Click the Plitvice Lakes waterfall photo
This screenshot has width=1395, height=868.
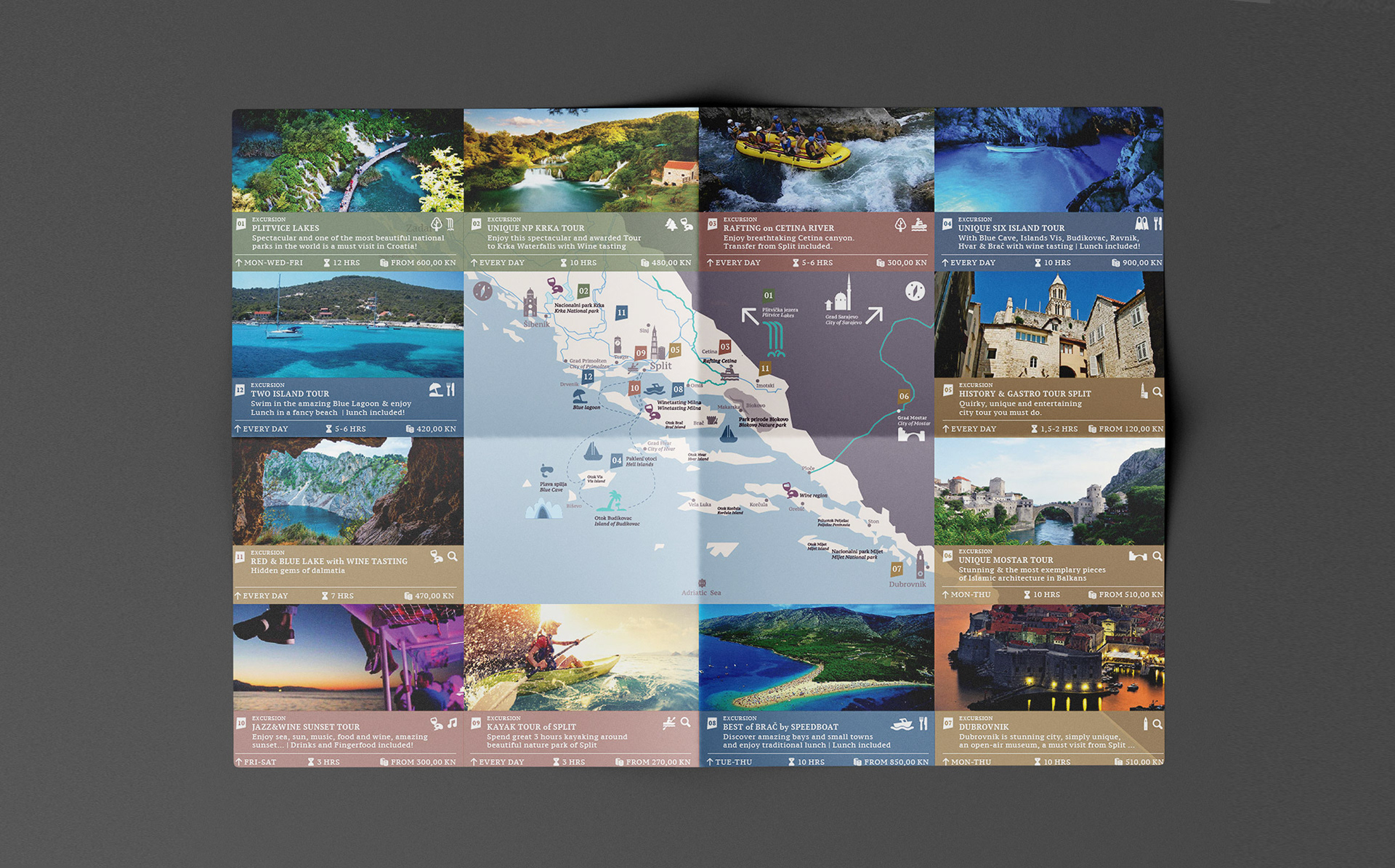click(x=348, y=161)
